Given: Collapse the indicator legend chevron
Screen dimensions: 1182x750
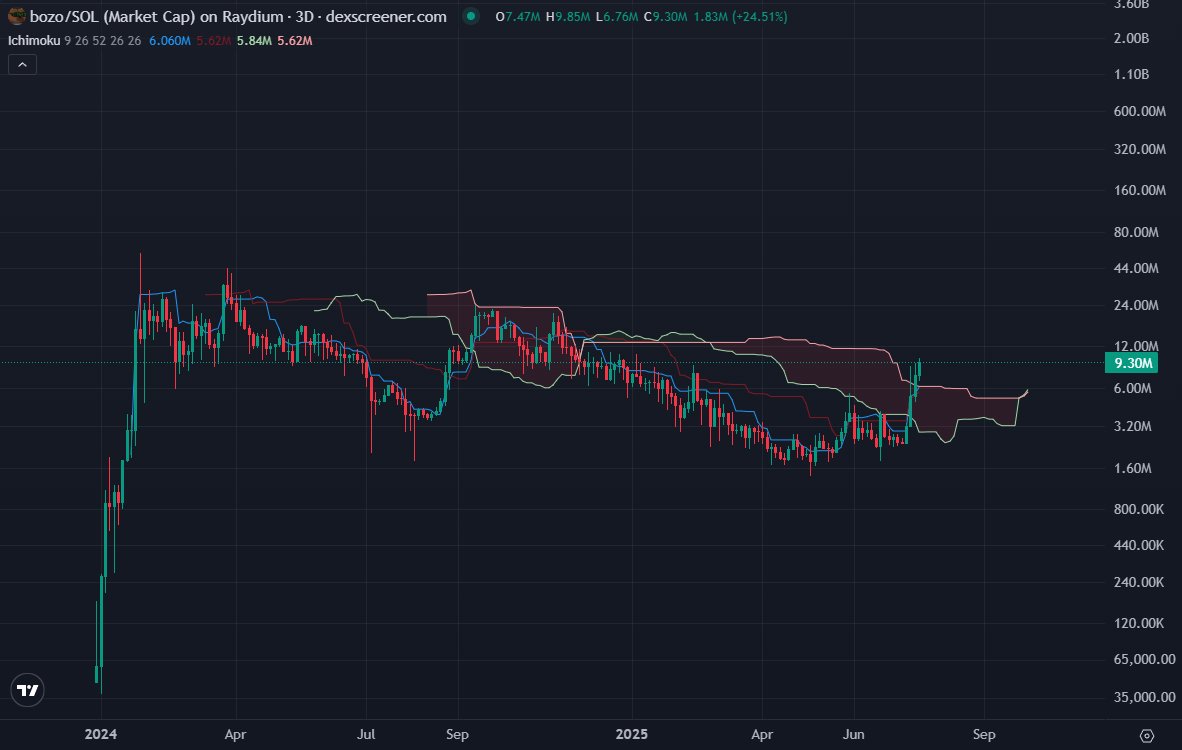Looking at the screenshot, I should (x=23, y=65).
